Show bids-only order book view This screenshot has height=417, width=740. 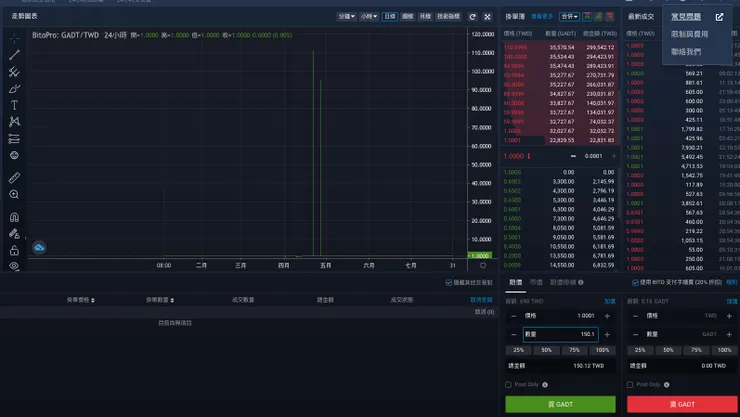pyautogui.click(x=598, y=17)
